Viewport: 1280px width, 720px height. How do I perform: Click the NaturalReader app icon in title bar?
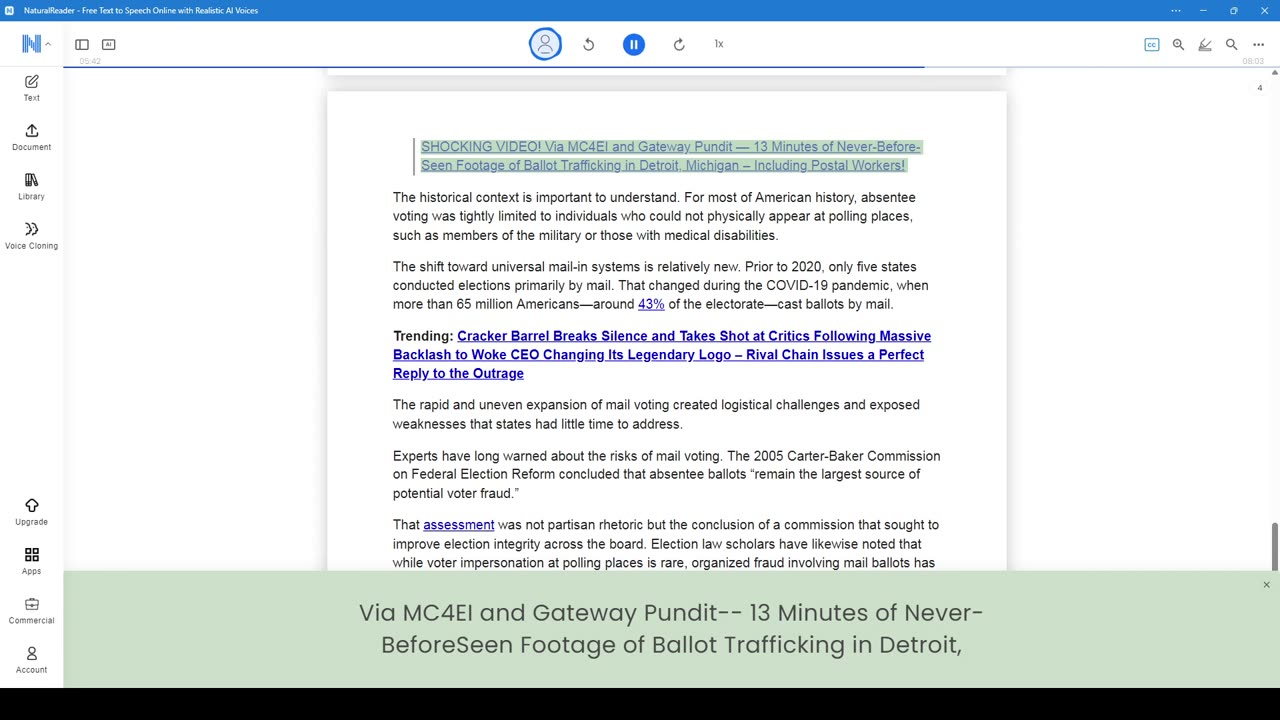point(9,10)
